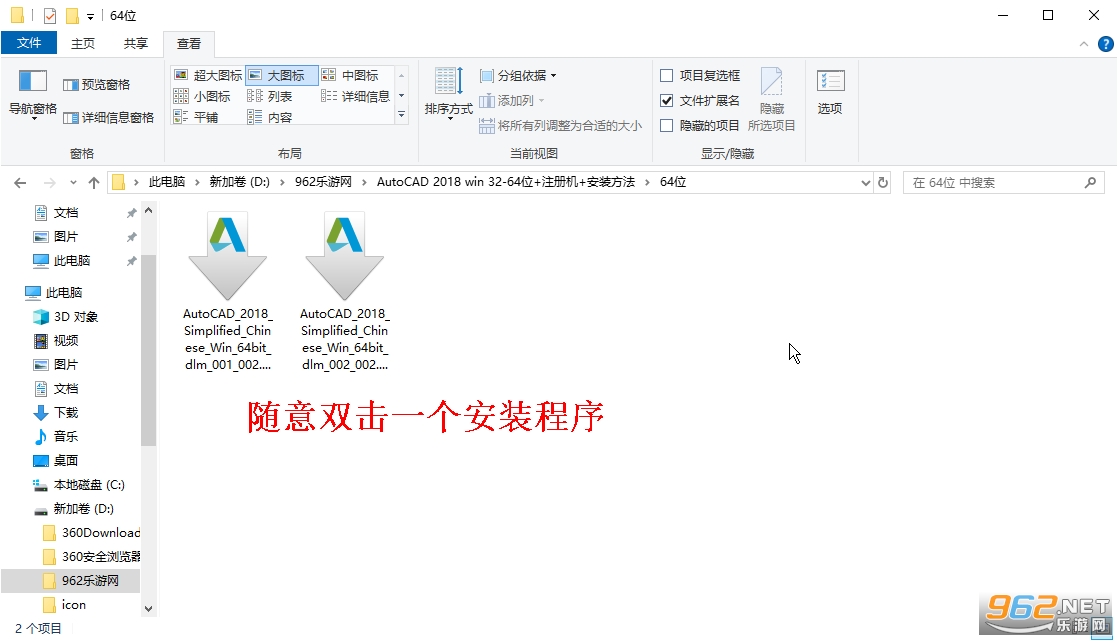Screen dimensions: 1118x641
Task: Switch to 共享 (Share) ribbon tab
Action: point(135,43)
